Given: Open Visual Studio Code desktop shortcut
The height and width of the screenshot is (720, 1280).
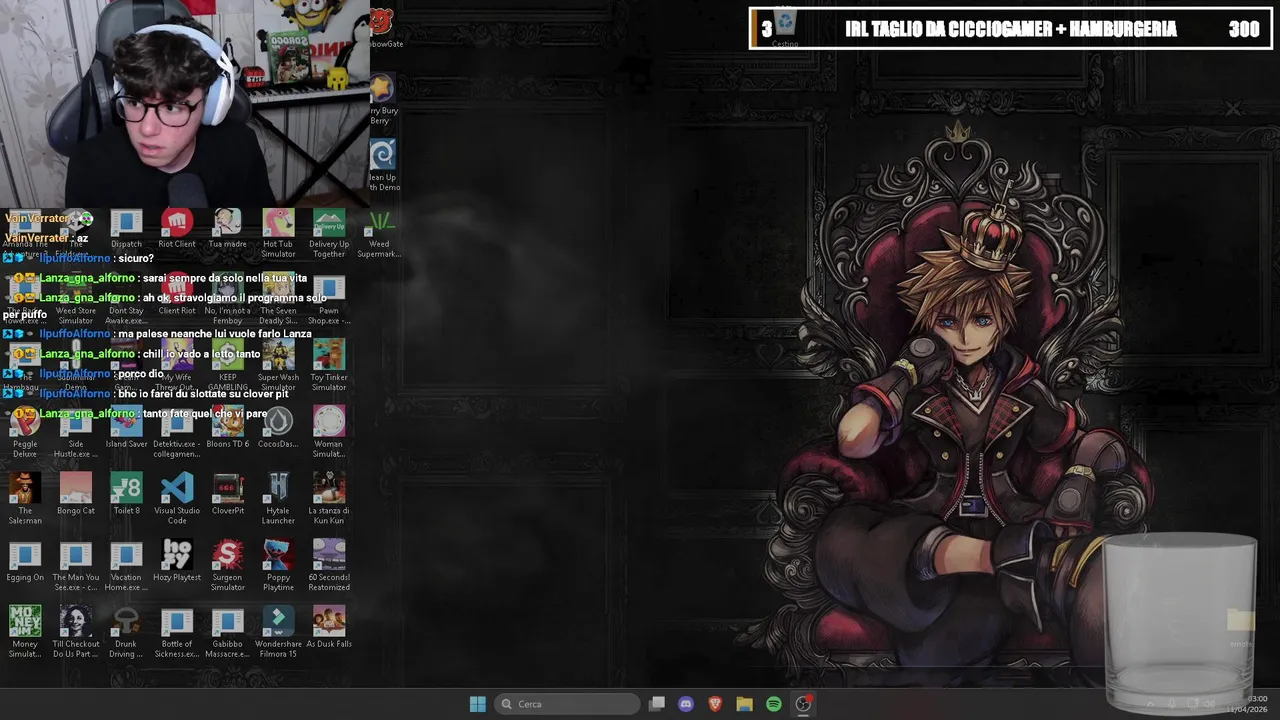Looking at the screenshot, I should pyautogui.click(x=177, y=500).
